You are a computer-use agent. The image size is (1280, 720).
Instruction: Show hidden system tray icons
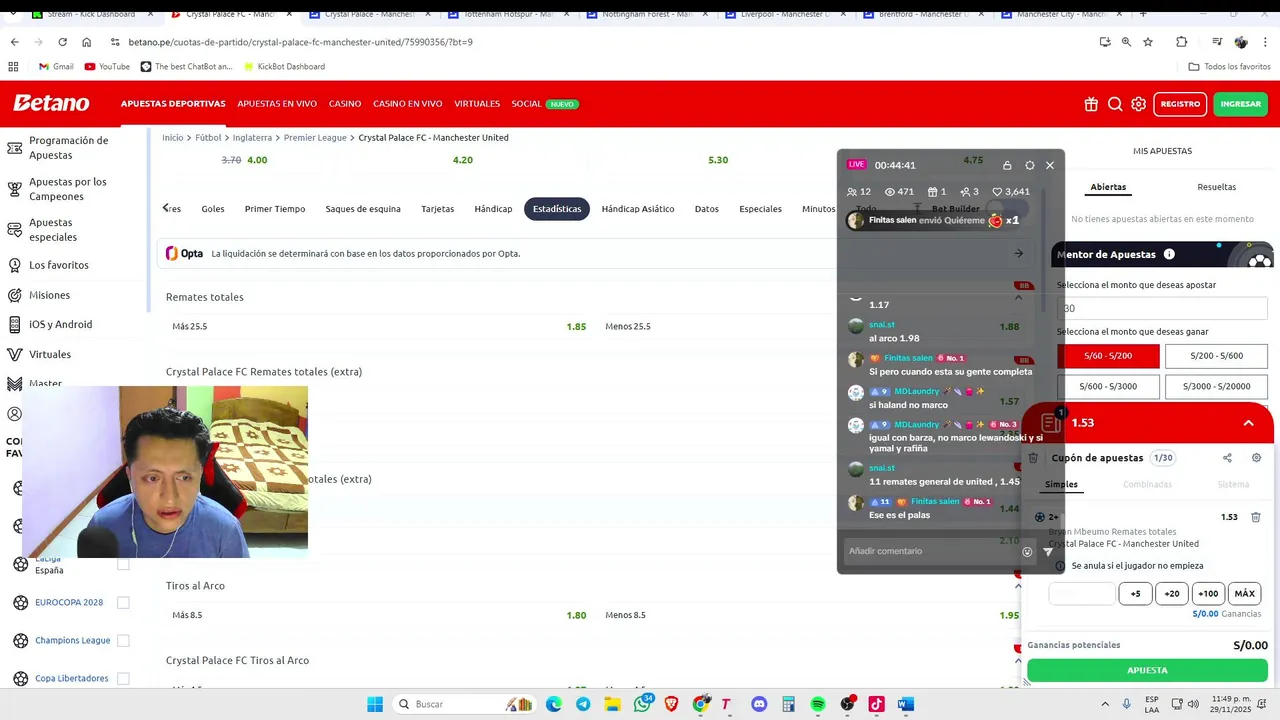pyautogui.click(x=1105, y=704)
